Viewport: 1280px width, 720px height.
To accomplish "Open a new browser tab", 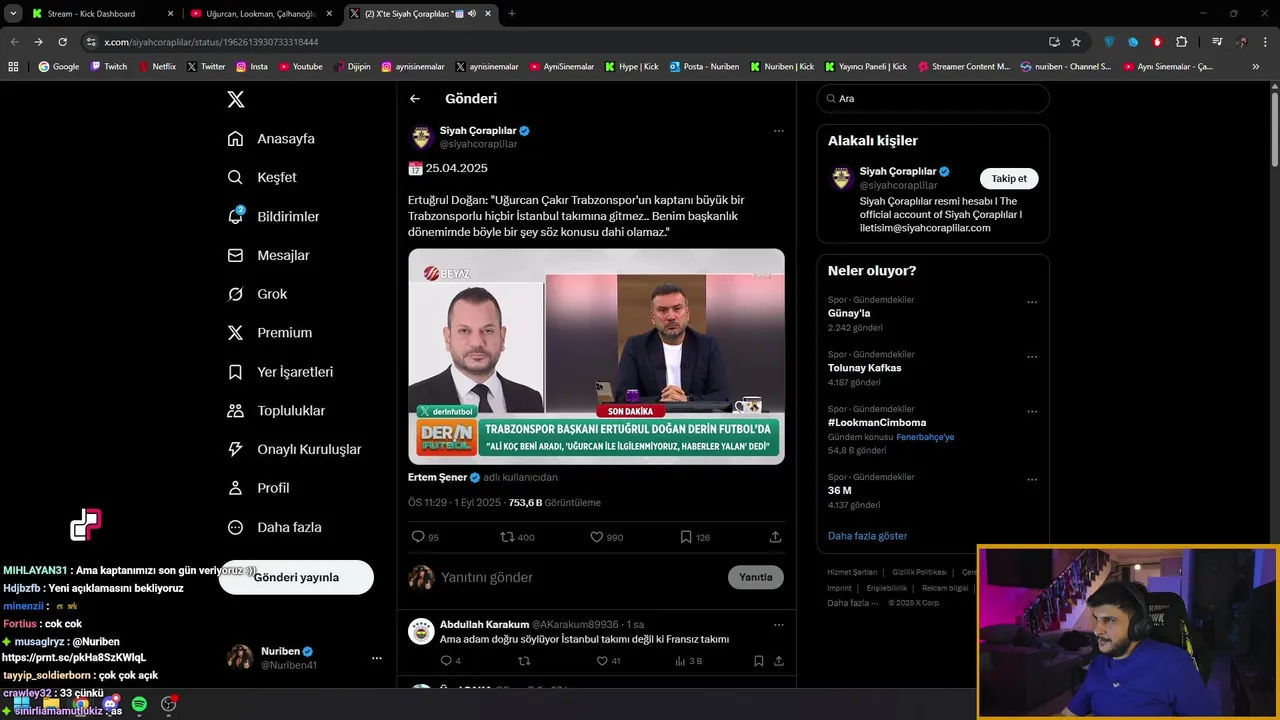I will (511, 14).
